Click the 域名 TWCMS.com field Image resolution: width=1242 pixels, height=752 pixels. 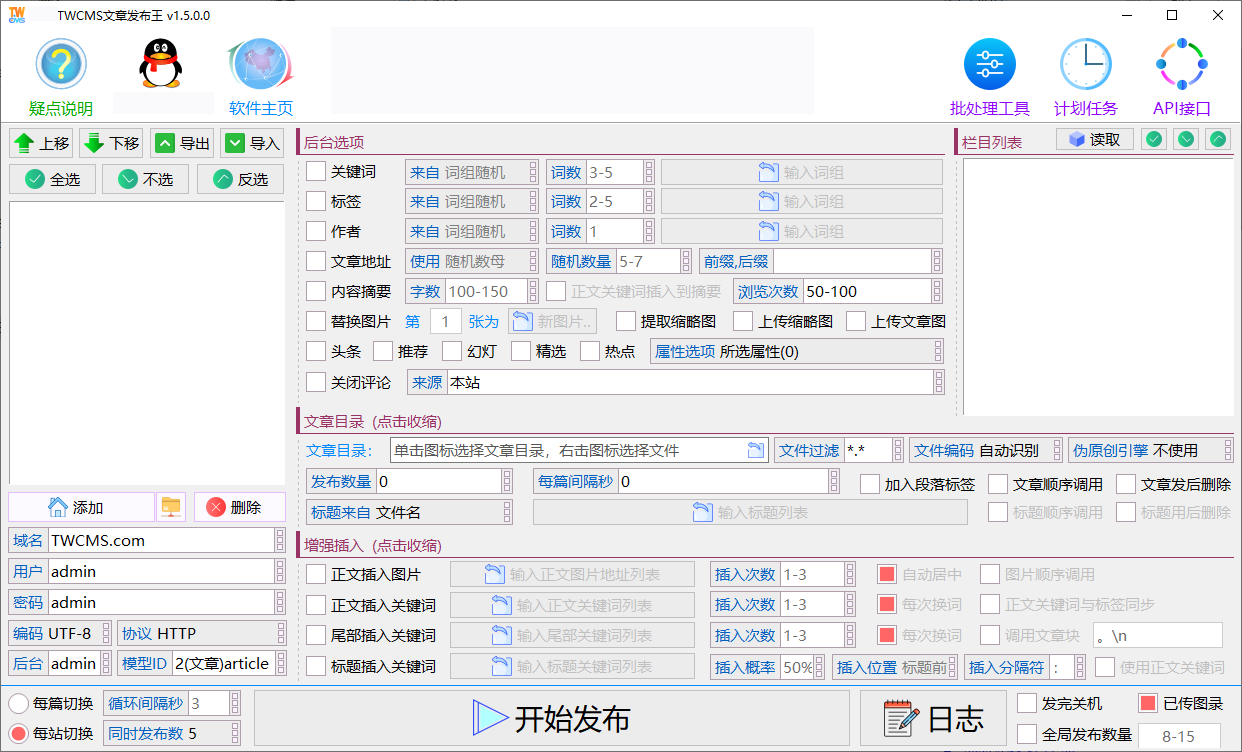[147, 540]
